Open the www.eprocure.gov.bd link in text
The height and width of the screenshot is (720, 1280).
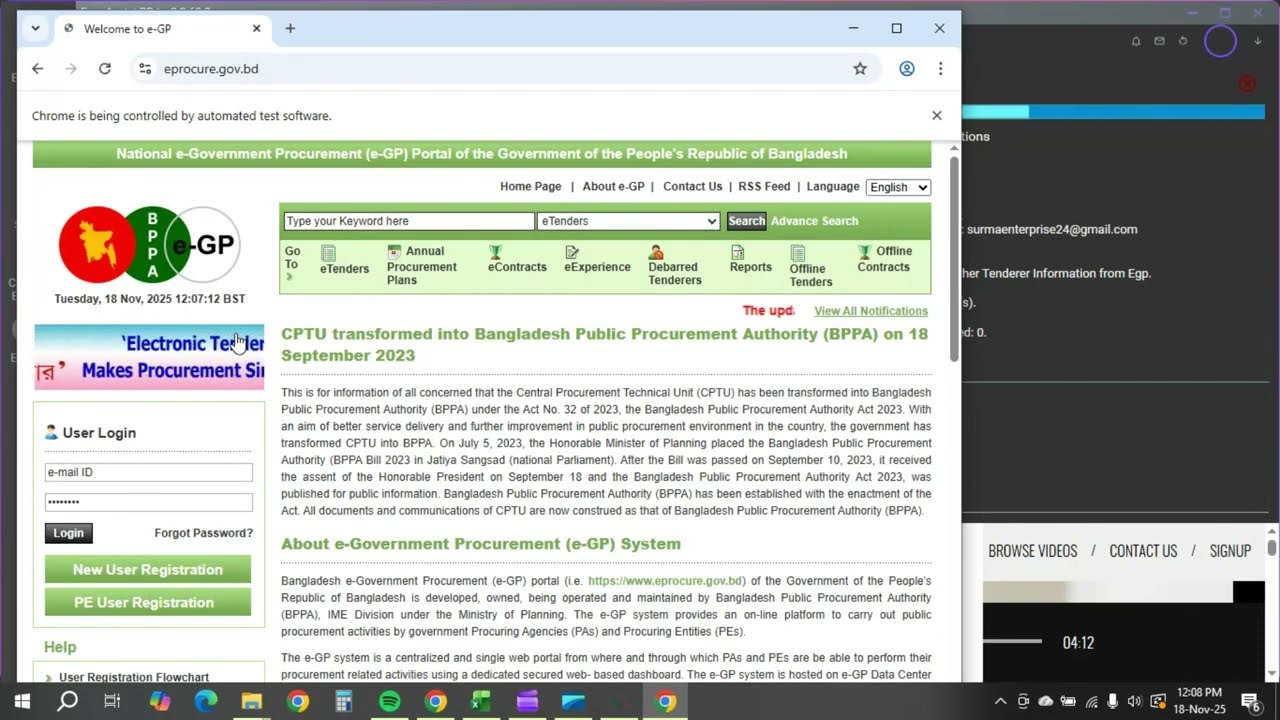[x=665, y=581]
